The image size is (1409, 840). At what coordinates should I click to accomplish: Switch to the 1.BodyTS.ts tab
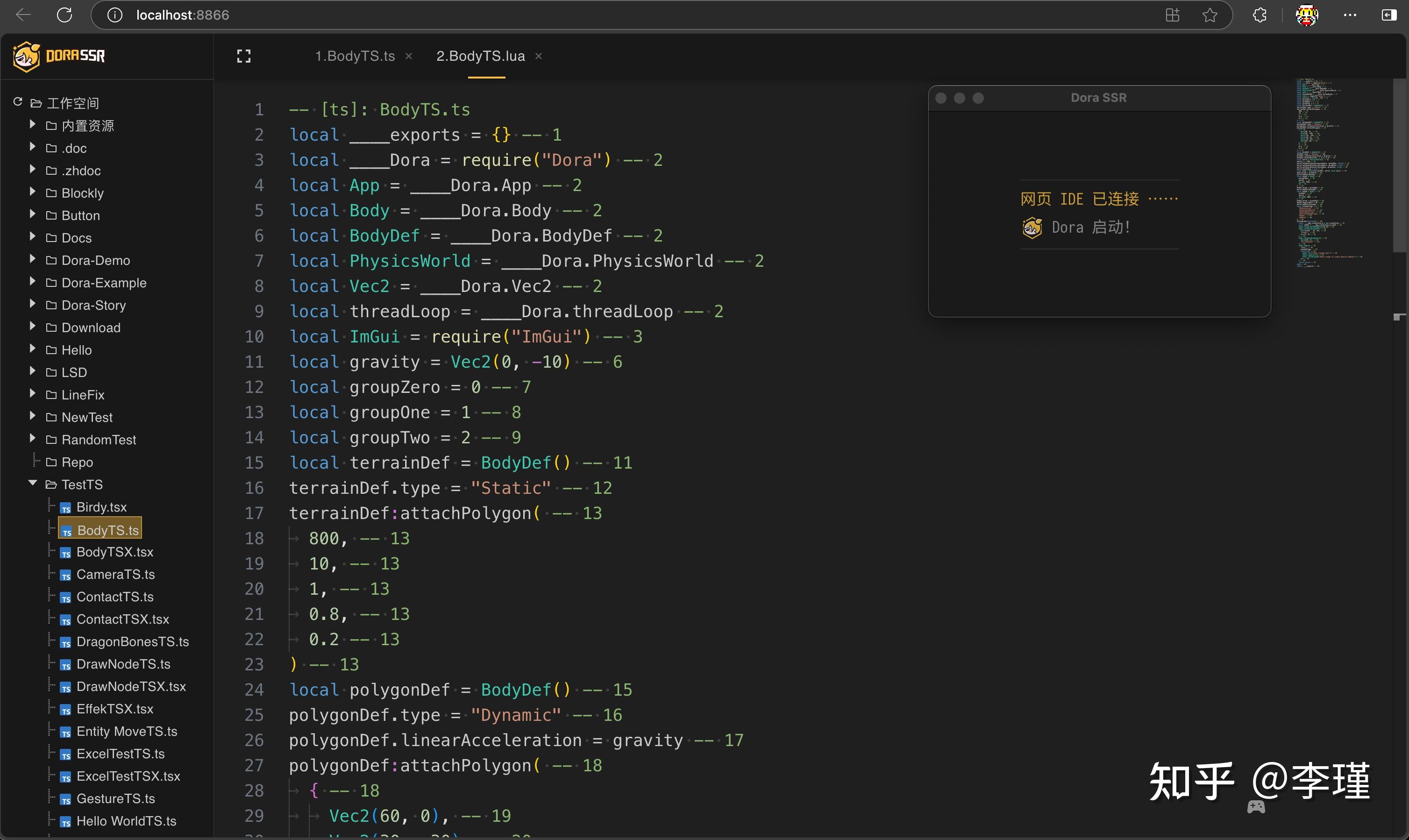click(355, 56)
